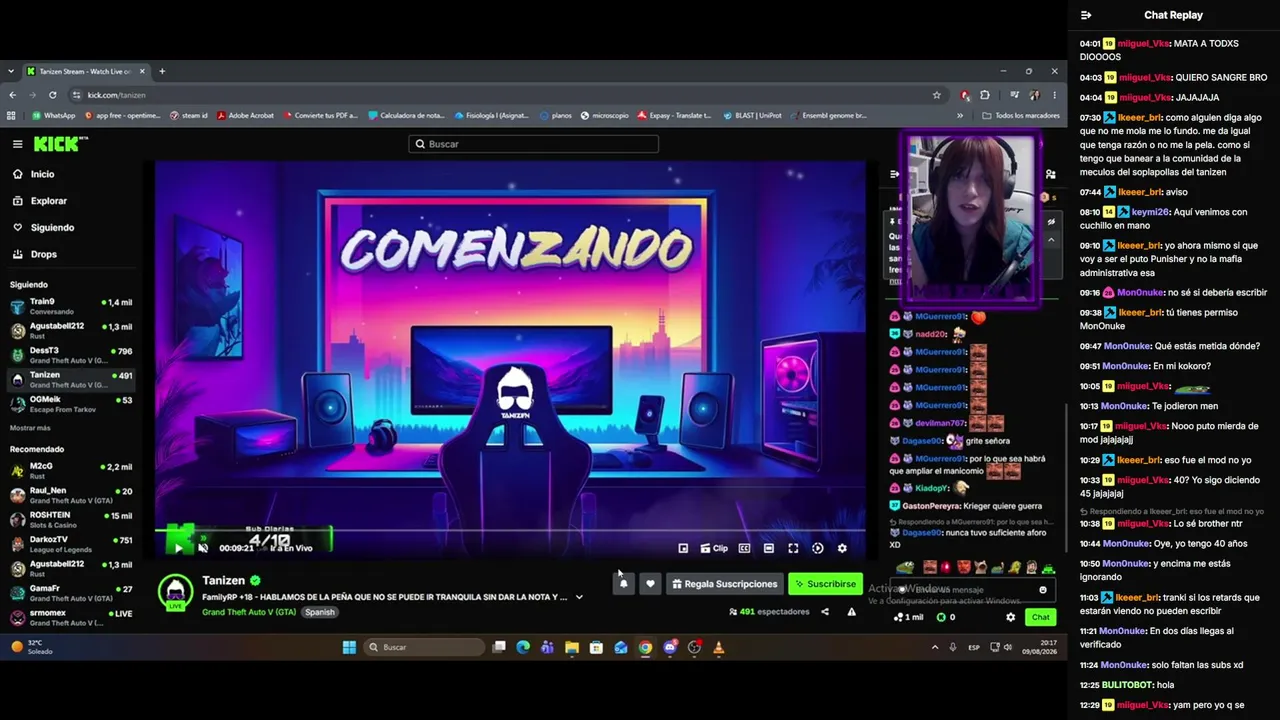Click the kick.com/tanizen address bar
1280x720 pixels.
(x=507, y=95)
